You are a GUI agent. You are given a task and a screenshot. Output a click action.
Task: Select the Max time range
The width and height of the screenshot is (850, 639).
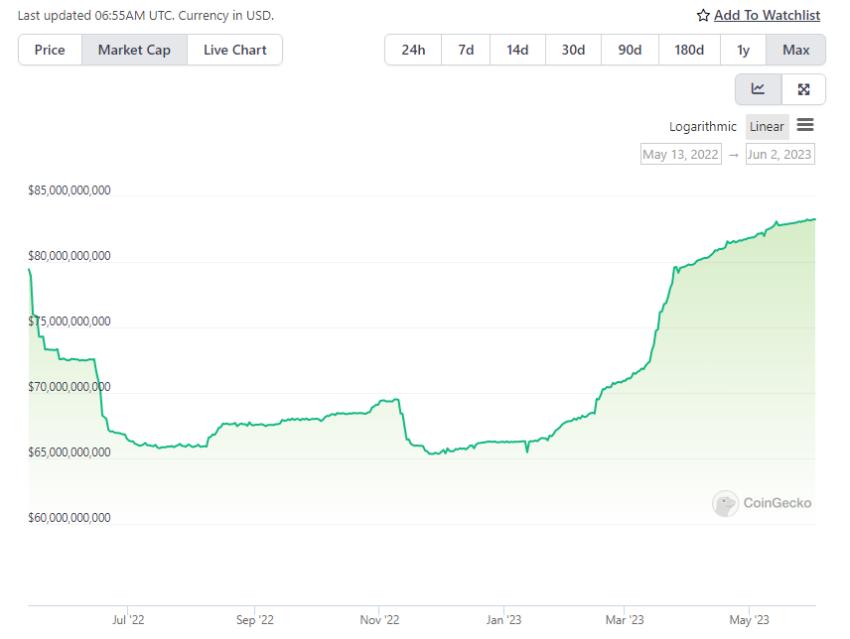pyautogui.click(x=795, y=50)
